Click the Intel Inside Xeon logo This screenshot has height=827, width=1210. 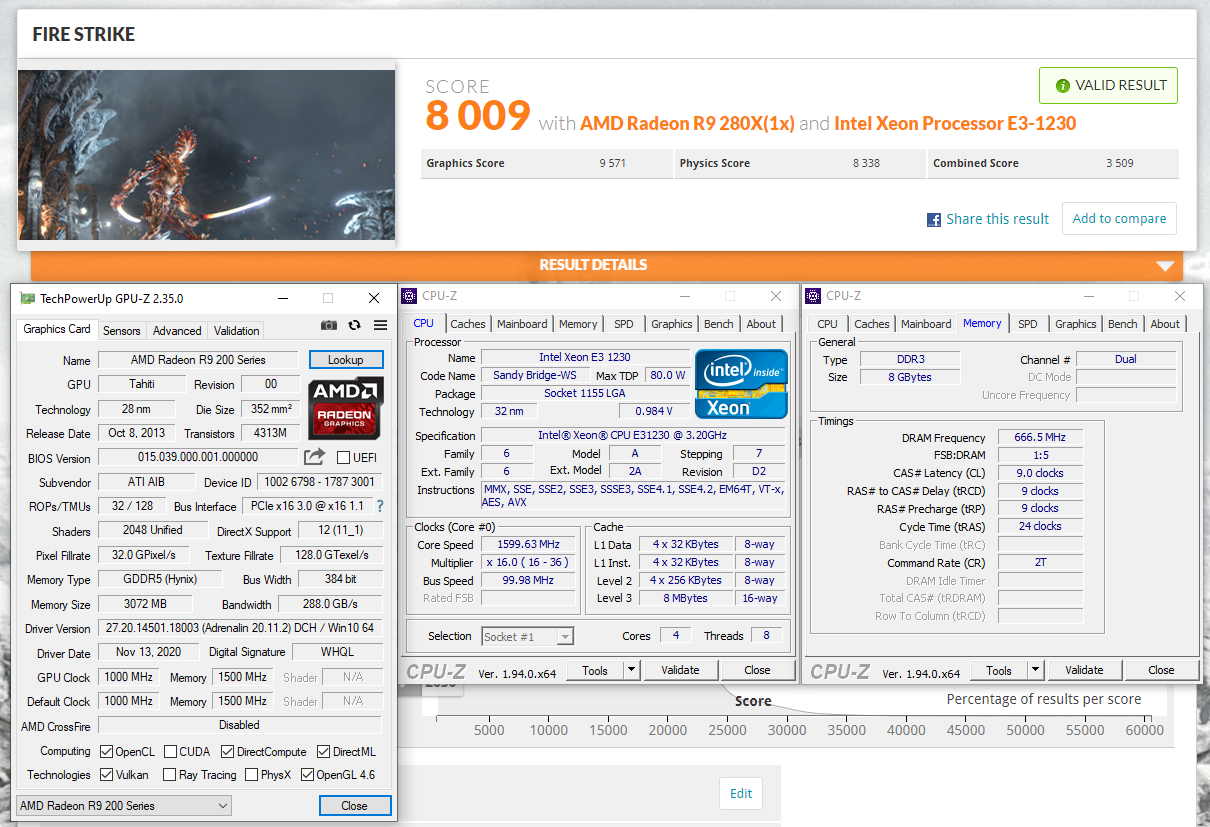(741, 384)
